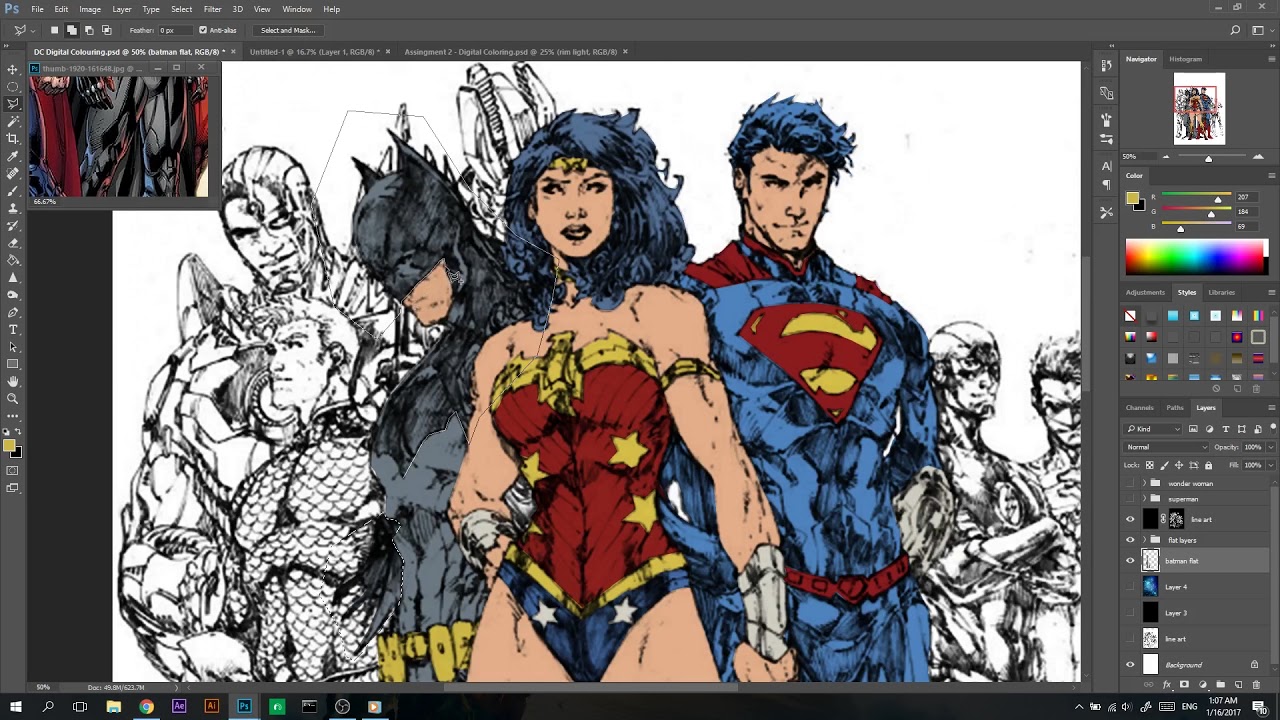The height and width of the screenshot is (720, 1280).
Task: Click Add to selection mode icon
Action: point(72,30)
